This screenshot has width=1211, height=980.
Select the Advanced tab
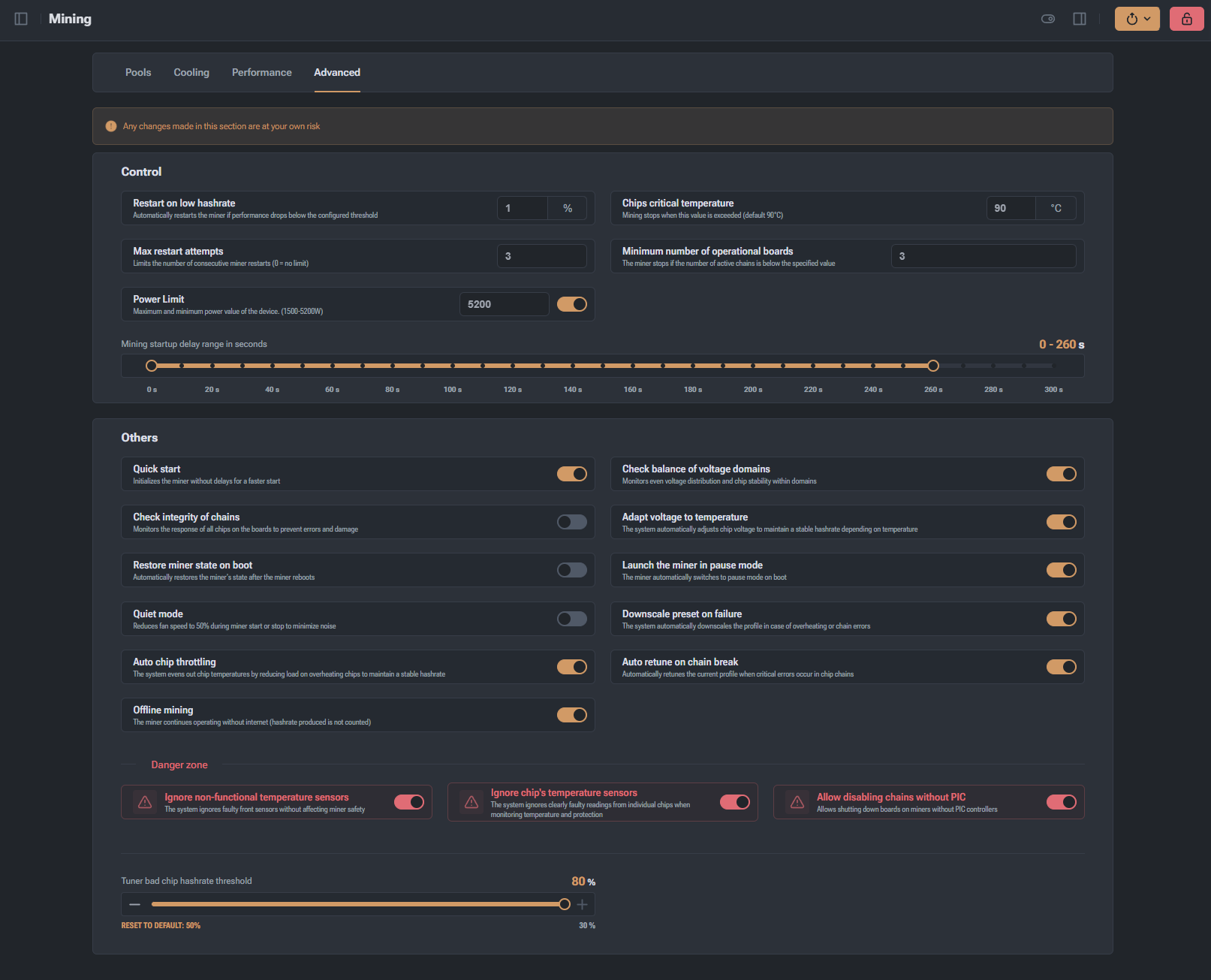coord(337,72)
